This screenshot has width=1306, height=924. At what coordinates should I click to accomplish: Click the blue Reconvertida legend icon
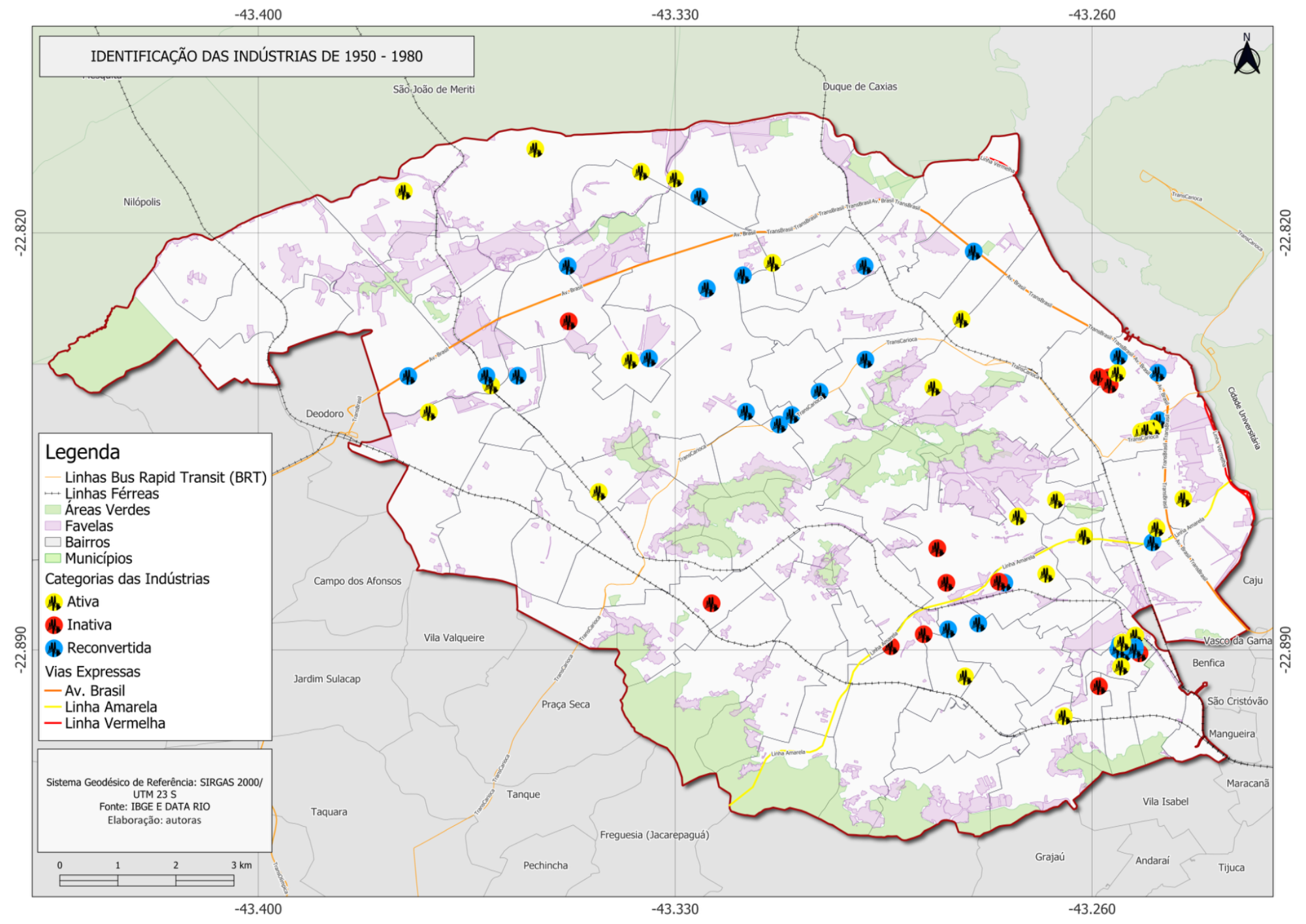pyautogui.click(x=54, y=648)
